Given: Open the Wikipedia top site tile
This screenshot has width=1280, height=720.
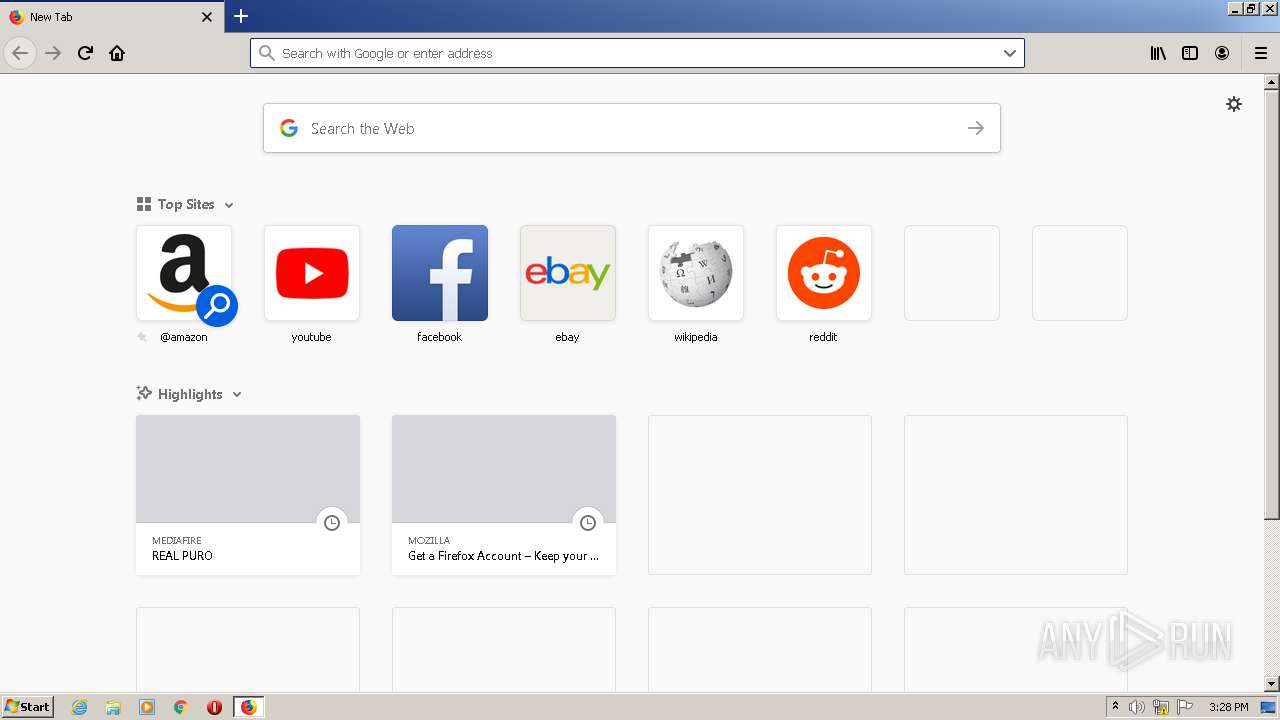Looking at the screenshot, I should (696, 273).
